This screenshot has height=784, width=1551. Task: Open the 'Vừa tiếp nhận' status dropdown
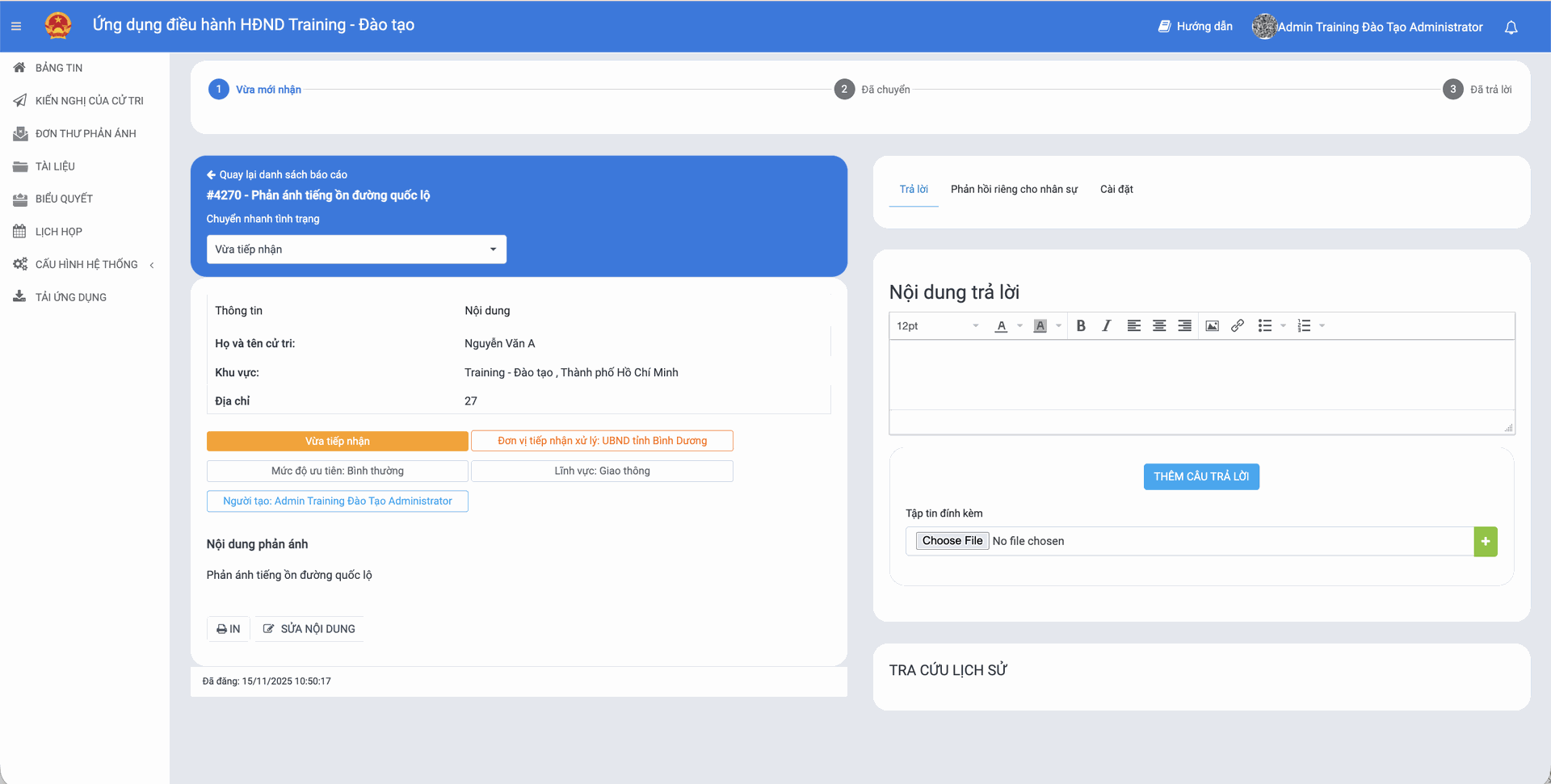(x=356, y=249)
